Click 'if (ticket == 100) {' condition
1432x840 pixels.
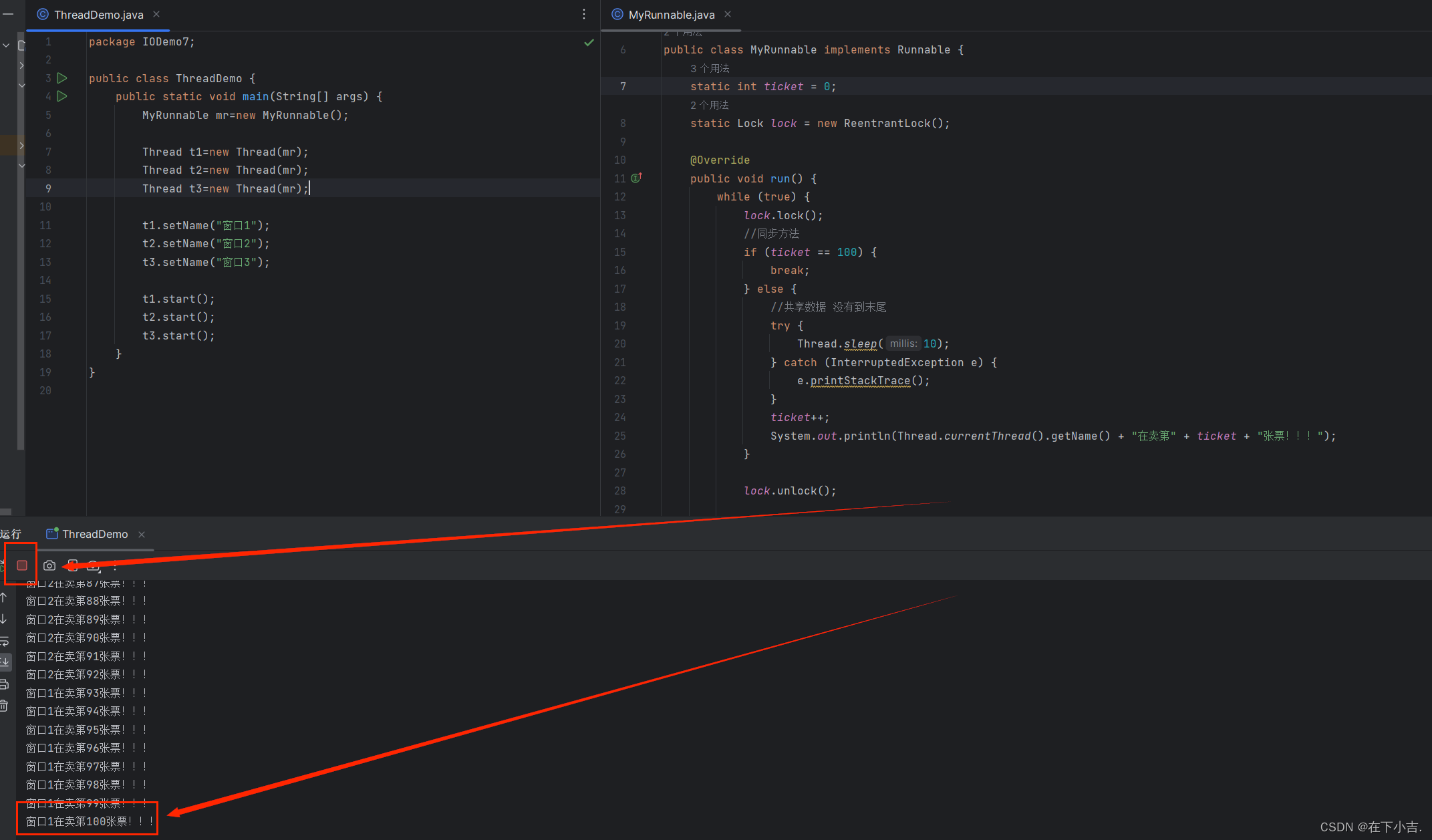(x=810, y=252)
